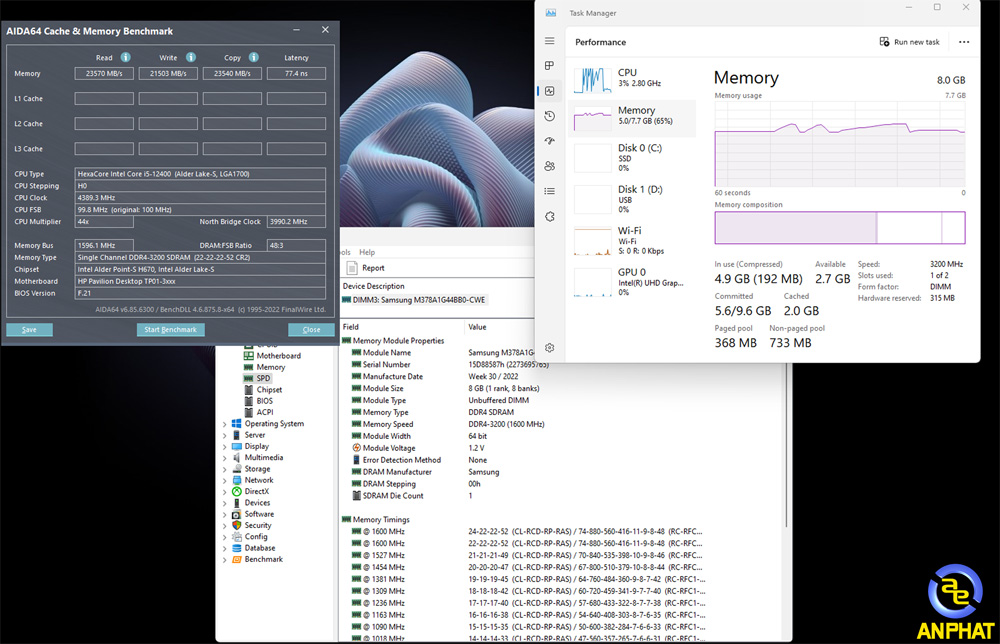1000x644 pixels.
Task: Click Run new task in Task Manager
Action: (909, 42)
